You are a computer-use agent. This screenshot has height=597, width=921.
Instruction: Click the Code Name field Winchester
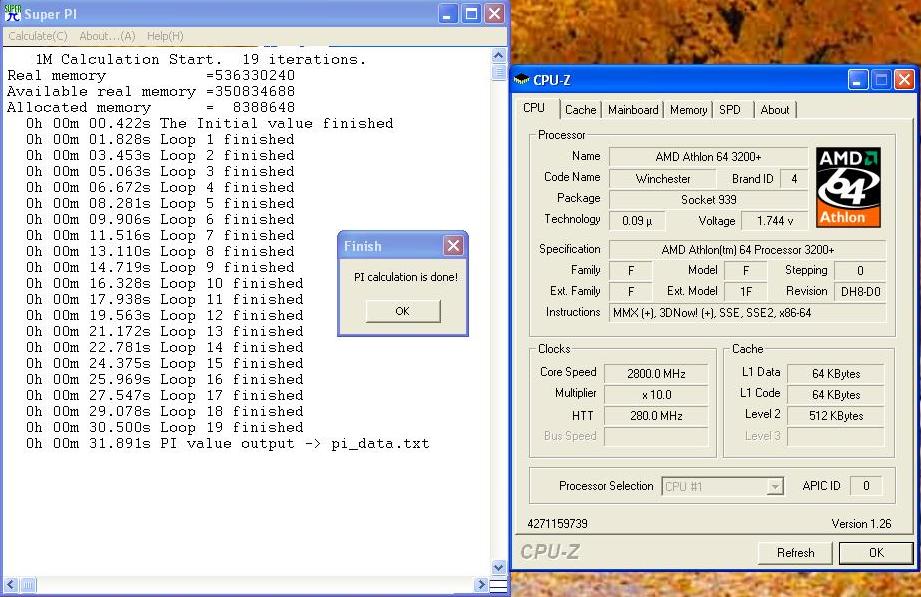tap(663, 179)
